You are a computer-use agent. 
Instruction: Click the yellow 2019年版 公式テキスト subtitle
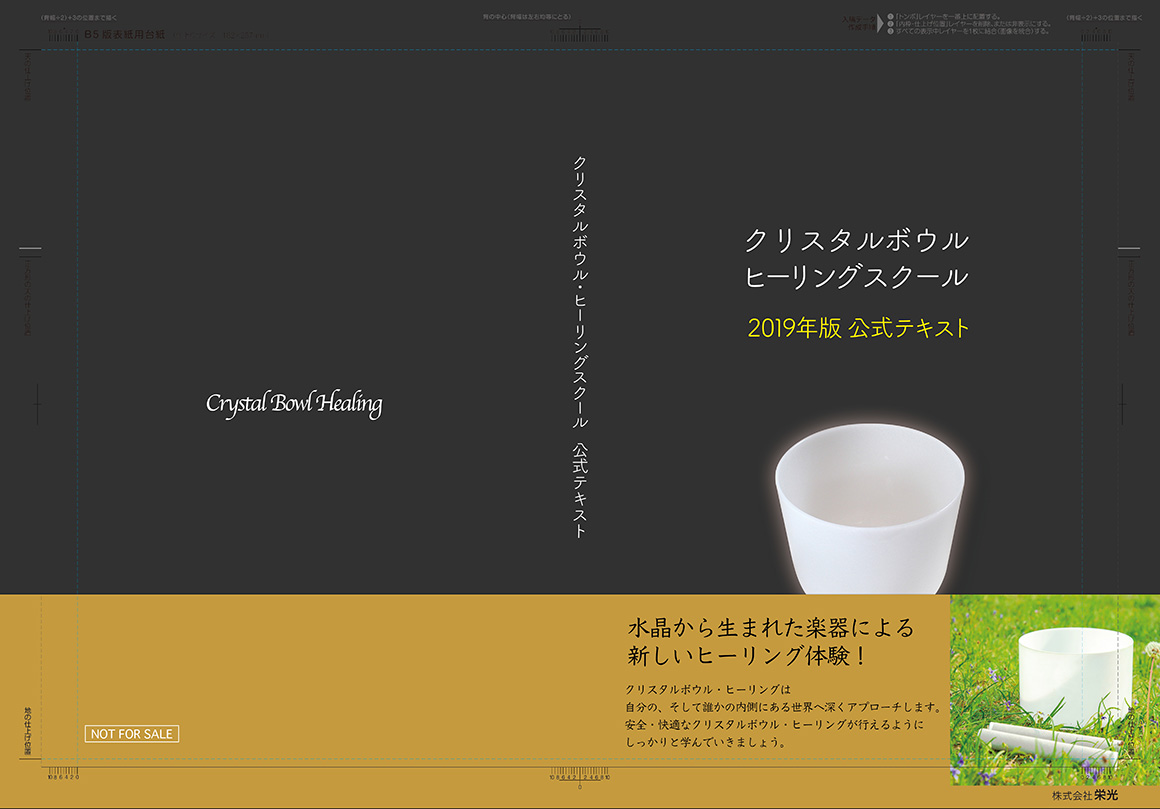[858, 328]
